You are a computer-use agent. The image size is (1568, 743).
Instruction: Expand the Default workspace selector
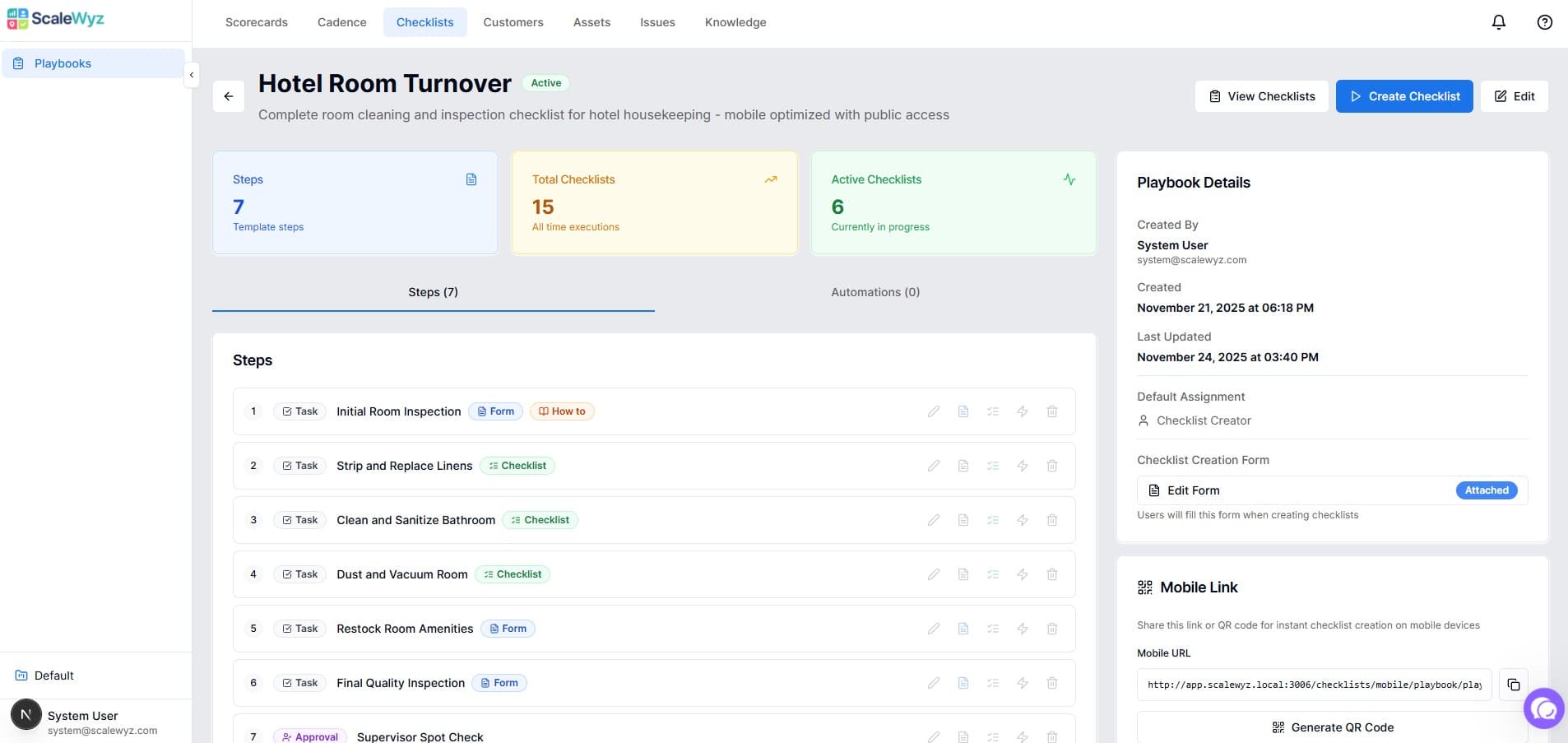pyautogui.click(x=55, y=676)
